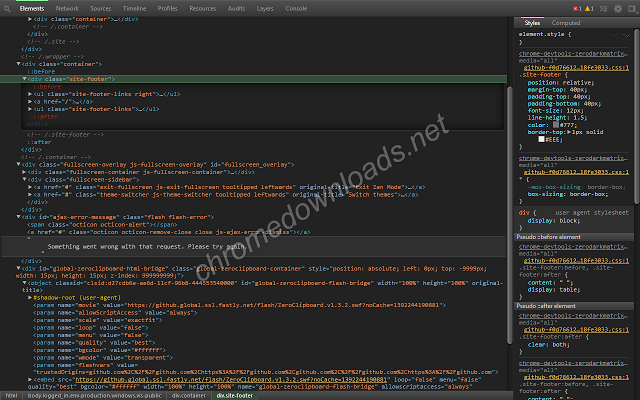
Task: Click the 'position: relative;' declaration
Action: (561, 82)
